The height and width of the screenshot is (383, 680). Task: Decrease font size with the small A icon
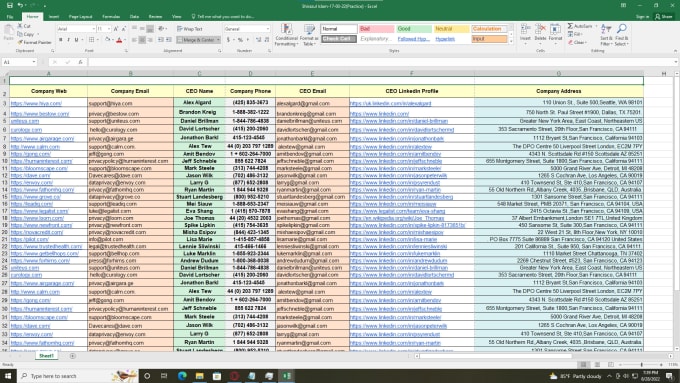pos(124,29)
